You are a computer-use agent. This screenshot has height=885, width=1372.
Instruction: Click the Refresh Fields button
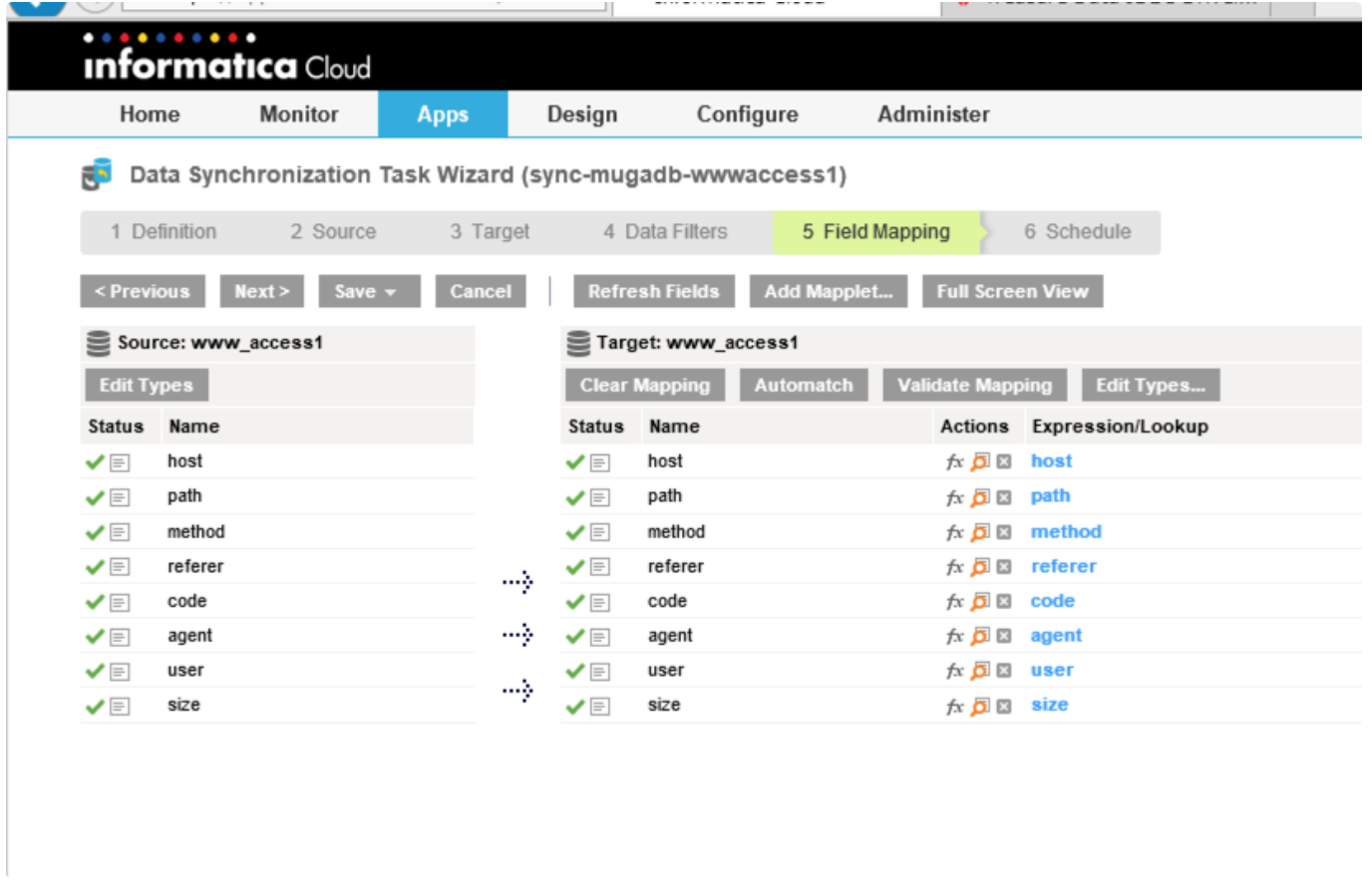click(653, 292)
